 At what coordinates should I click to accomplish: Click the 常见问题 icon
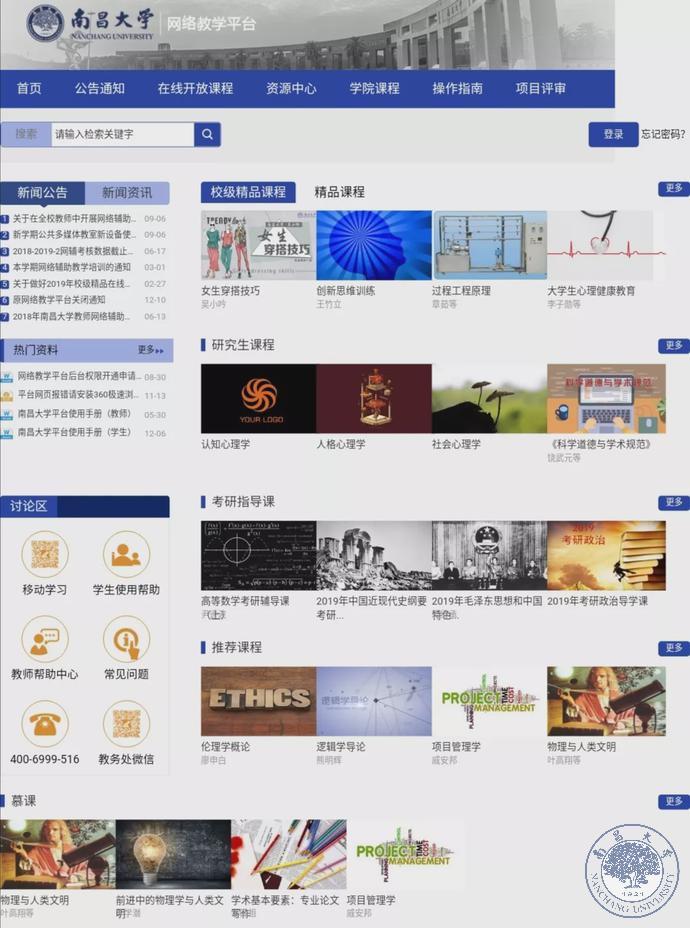coord(126,639)
